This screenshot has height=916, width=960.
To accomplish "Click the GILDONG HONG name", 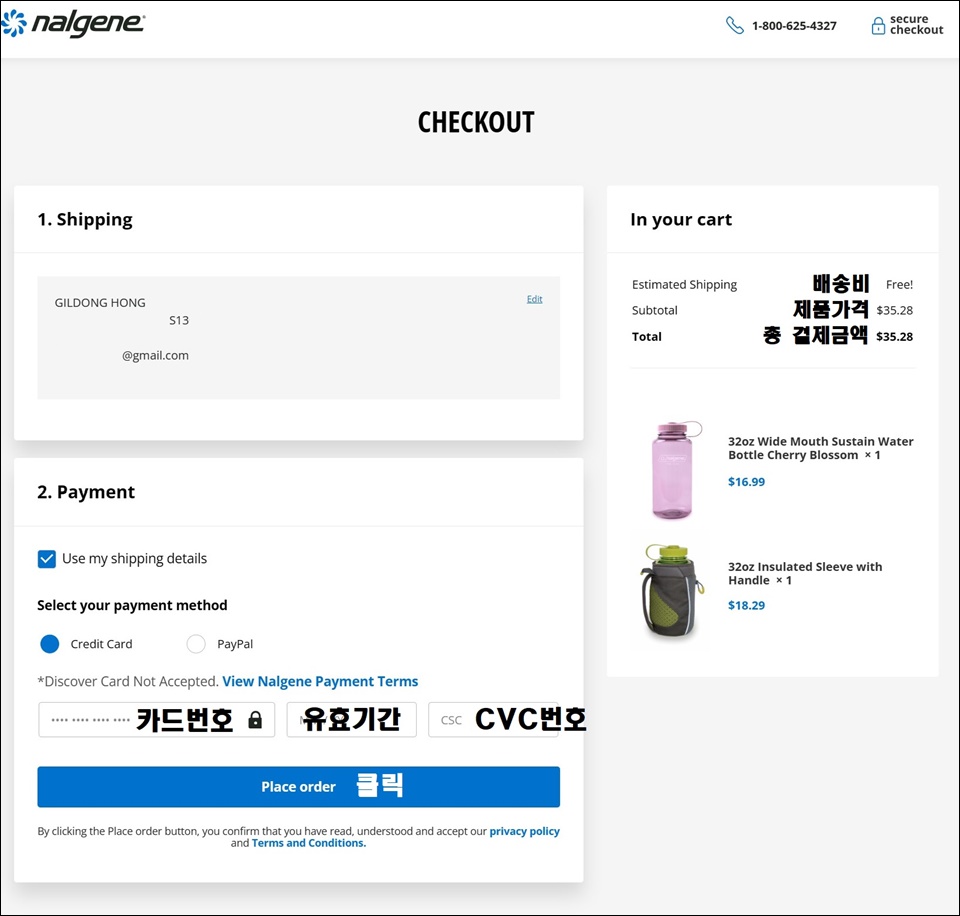I will pyautogui.click(x=100, y=302).
